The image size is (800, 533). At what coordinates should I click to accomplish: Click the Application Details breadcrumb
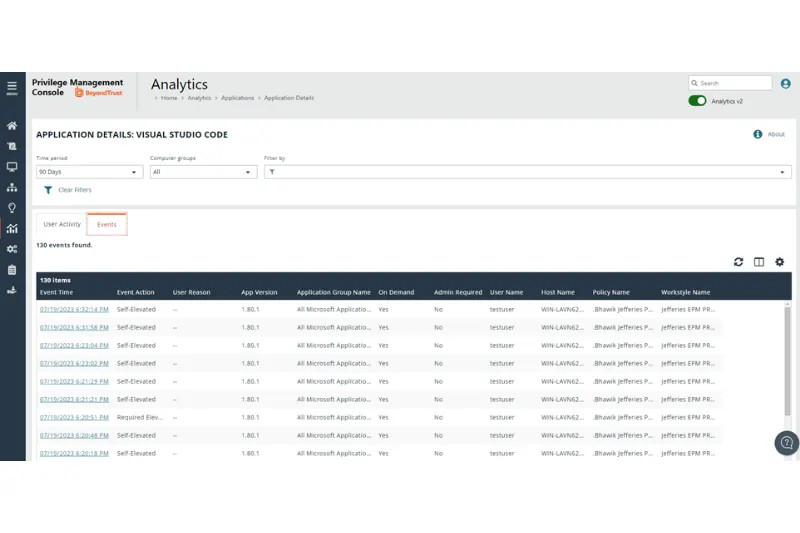289,98
